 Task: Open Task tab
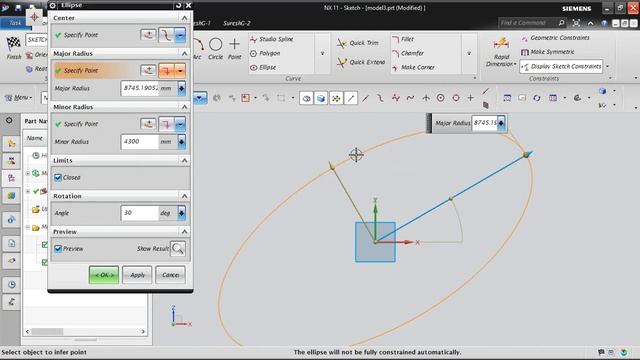[15, 23]
